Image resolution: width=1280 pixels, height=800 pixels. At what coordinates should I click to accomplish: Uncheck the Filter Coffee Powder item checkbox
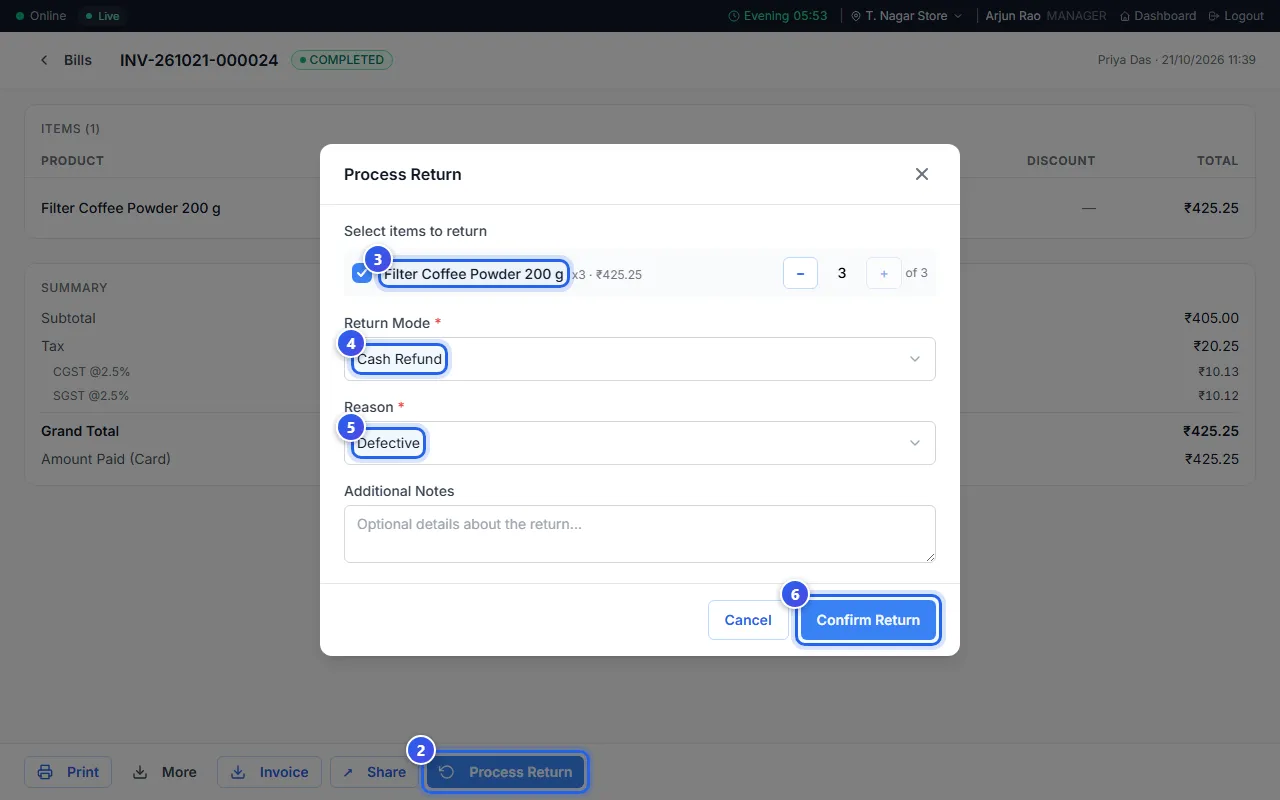[361, 273]
